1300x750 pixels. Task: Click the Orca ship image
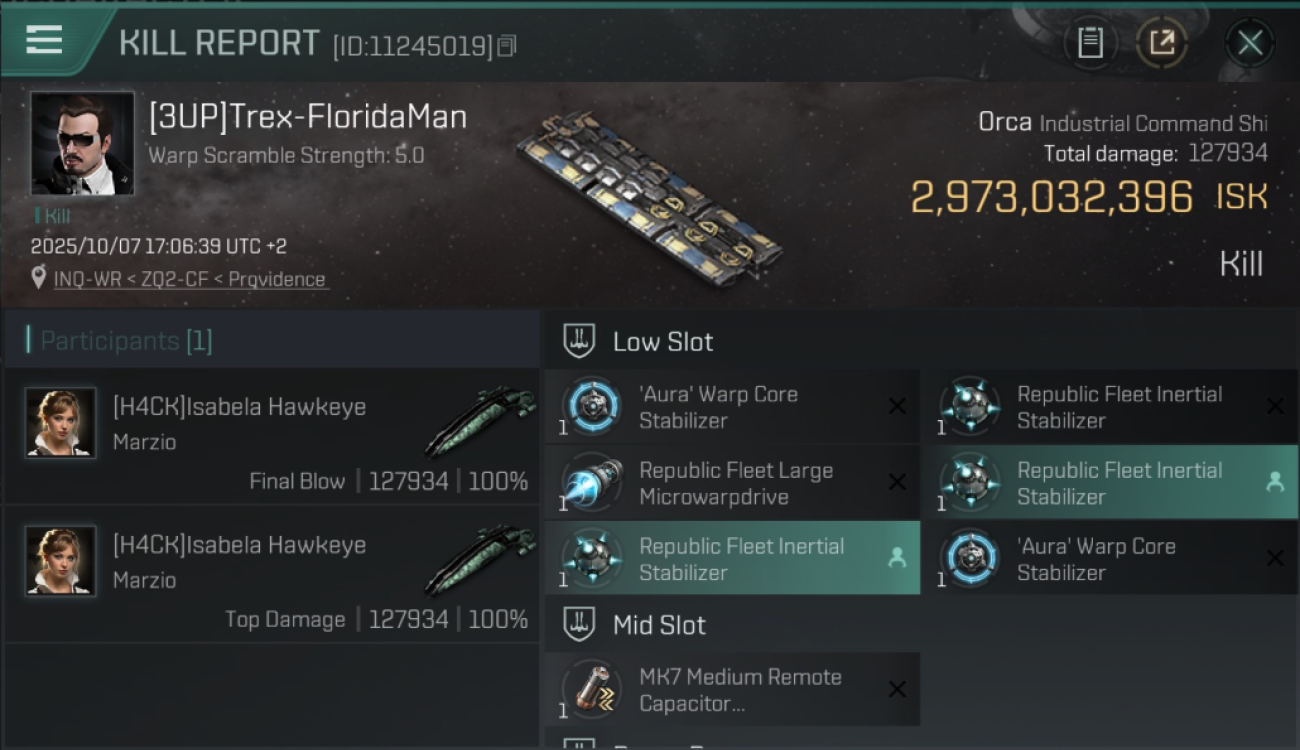pyautogui.click(x=650, y=195)
